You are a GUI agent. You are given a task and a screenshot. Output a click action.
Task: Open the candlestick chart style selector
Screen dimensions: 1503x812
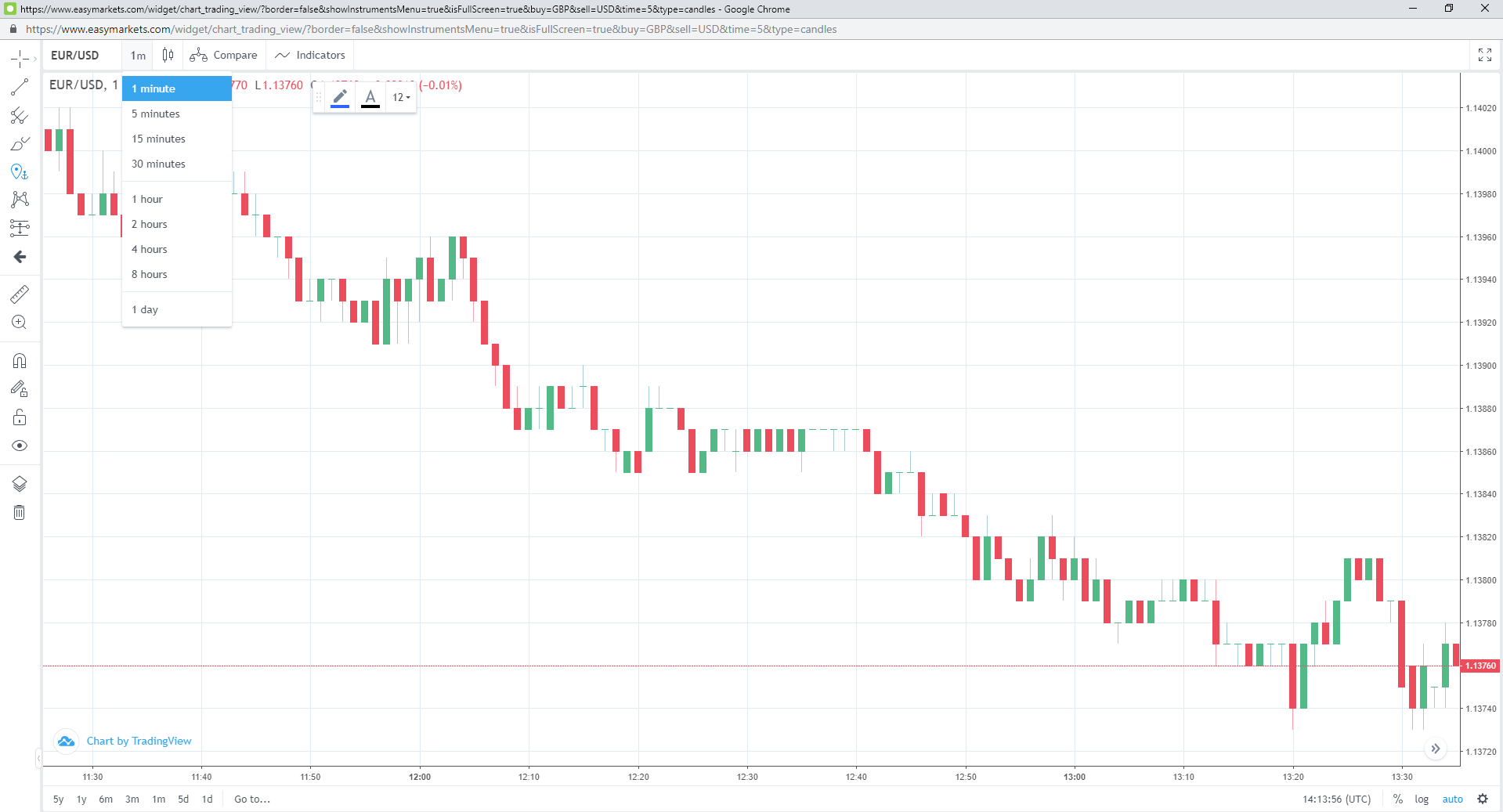(x=168, y=55)
